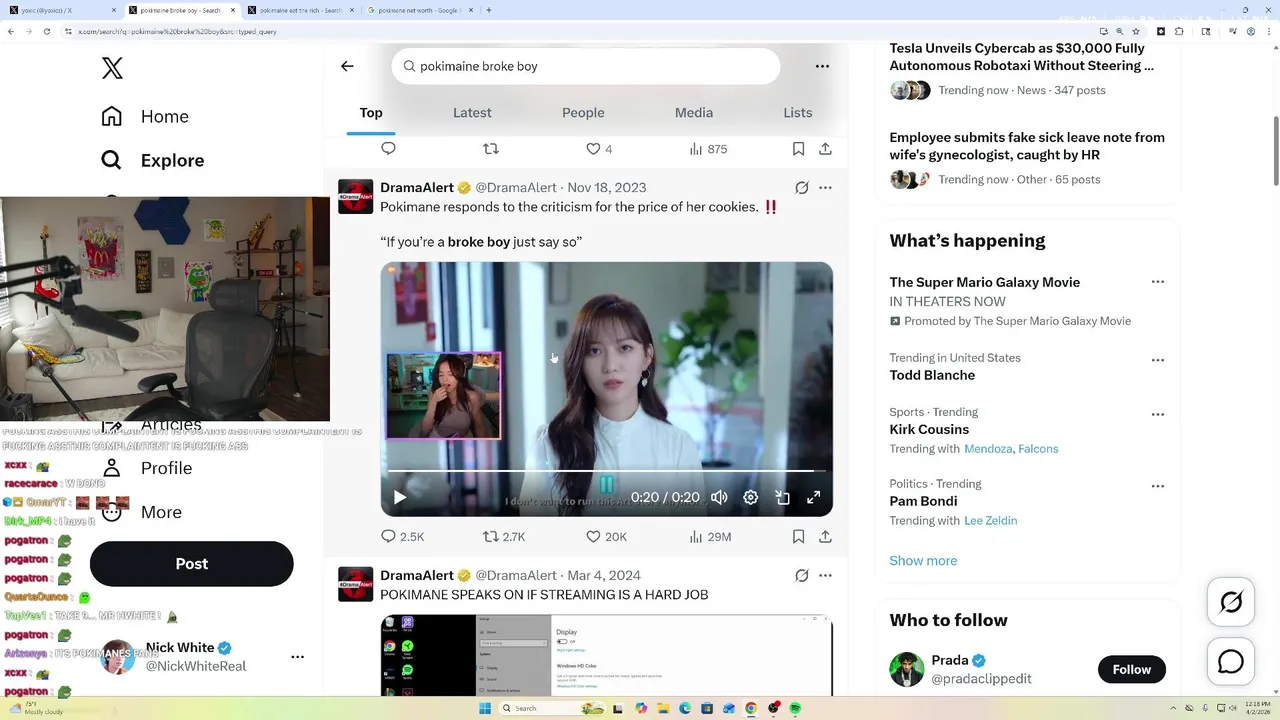
Task: Open the Lee Zeldin trending link
Action: click(991, 521)
